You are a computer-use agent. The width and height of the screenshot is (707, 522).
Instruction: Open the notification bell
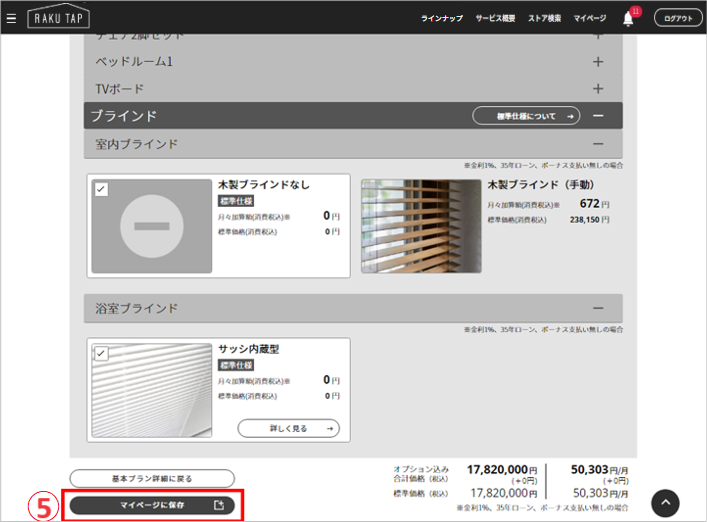628,18
